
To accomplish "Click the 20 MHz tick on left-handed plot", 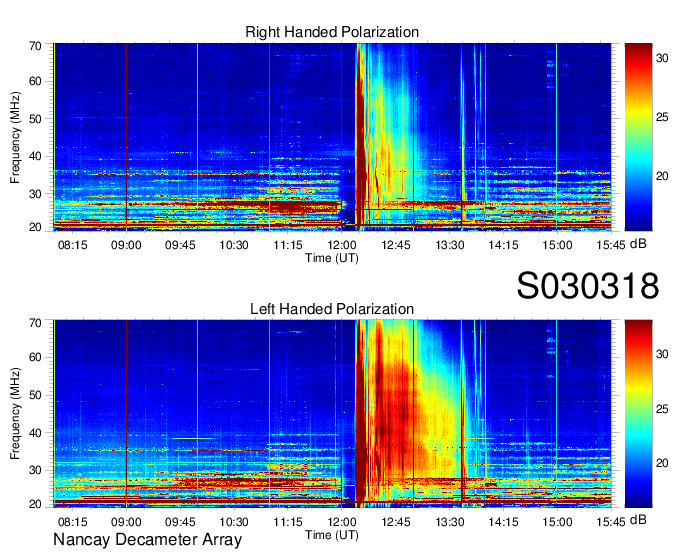I will tap(35, 504).
